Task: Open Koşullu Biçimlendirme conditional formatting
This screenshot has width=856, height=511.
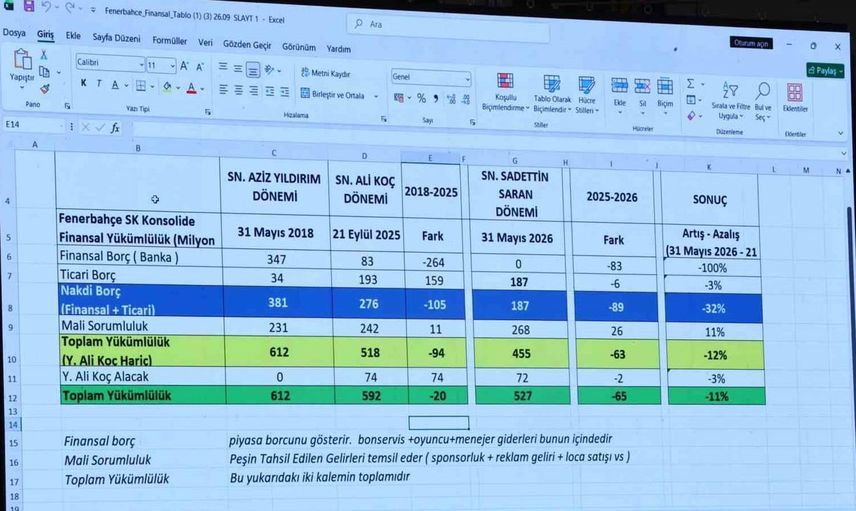Action: pos(506,92)
